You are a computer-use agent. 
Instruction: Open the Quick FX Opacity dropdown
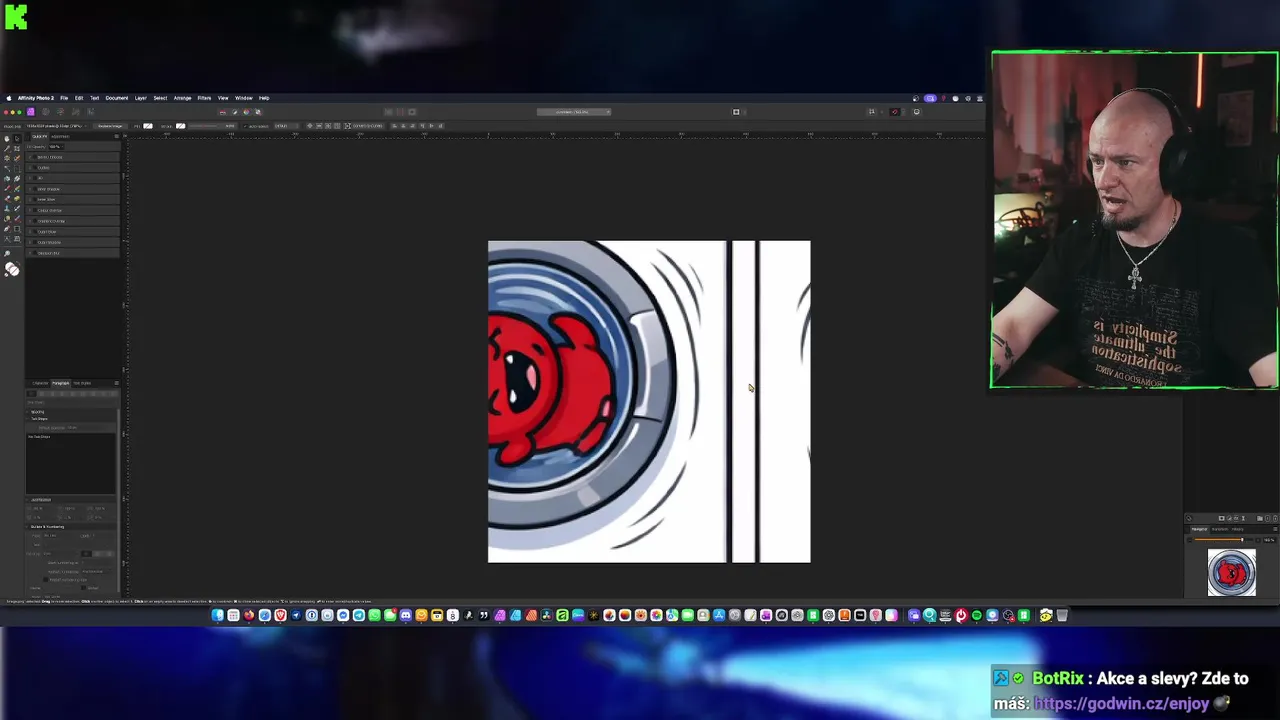click(x=56, y=147)
